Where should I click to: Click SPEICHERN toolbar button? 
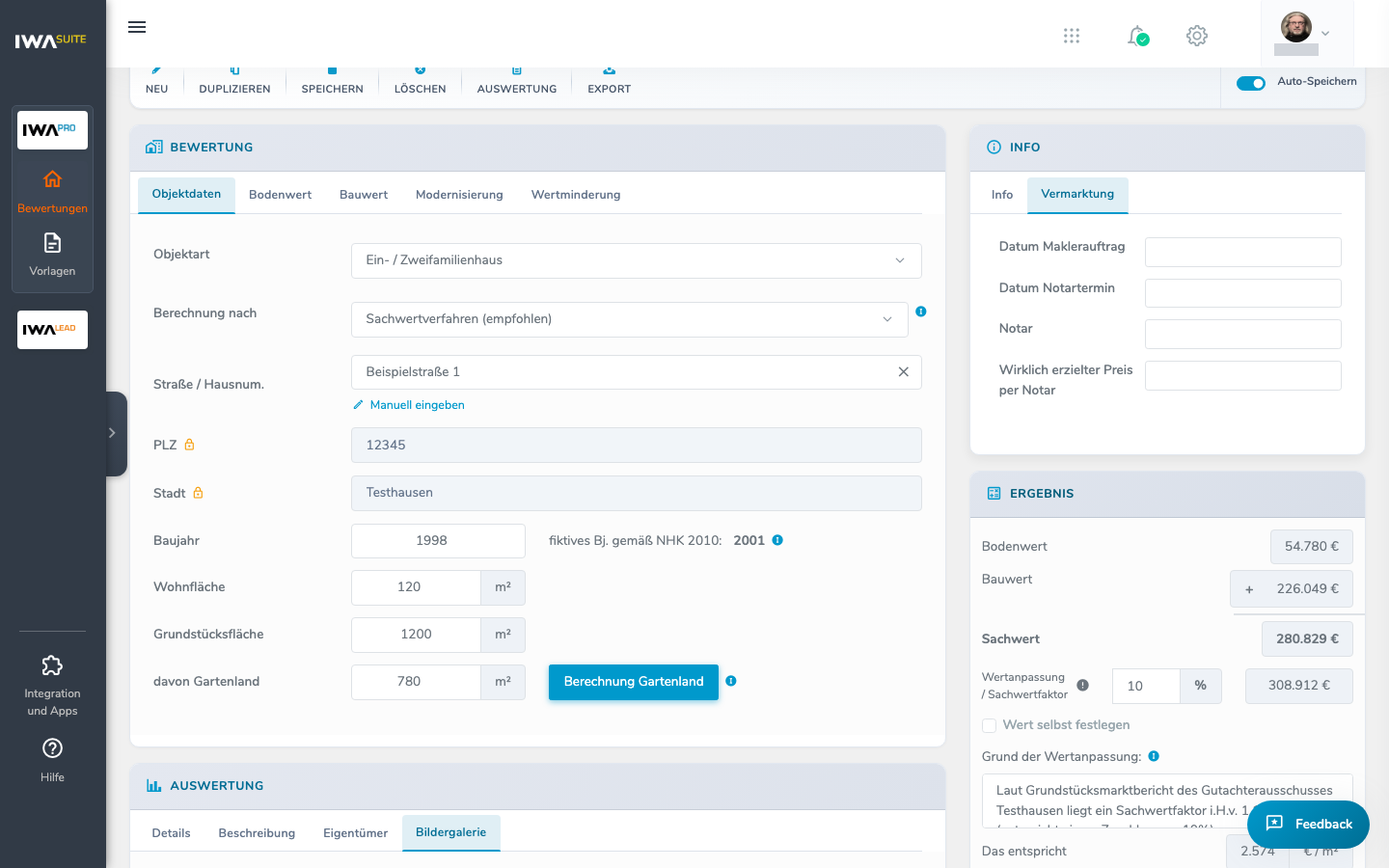pos(332,82)
